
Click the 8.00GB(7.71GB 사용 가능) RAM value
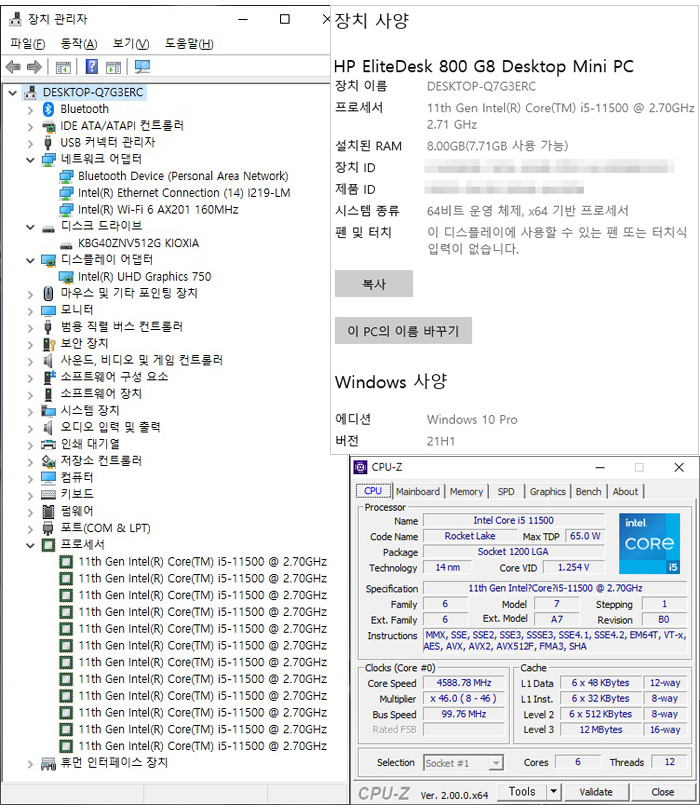tap(497, 146)
